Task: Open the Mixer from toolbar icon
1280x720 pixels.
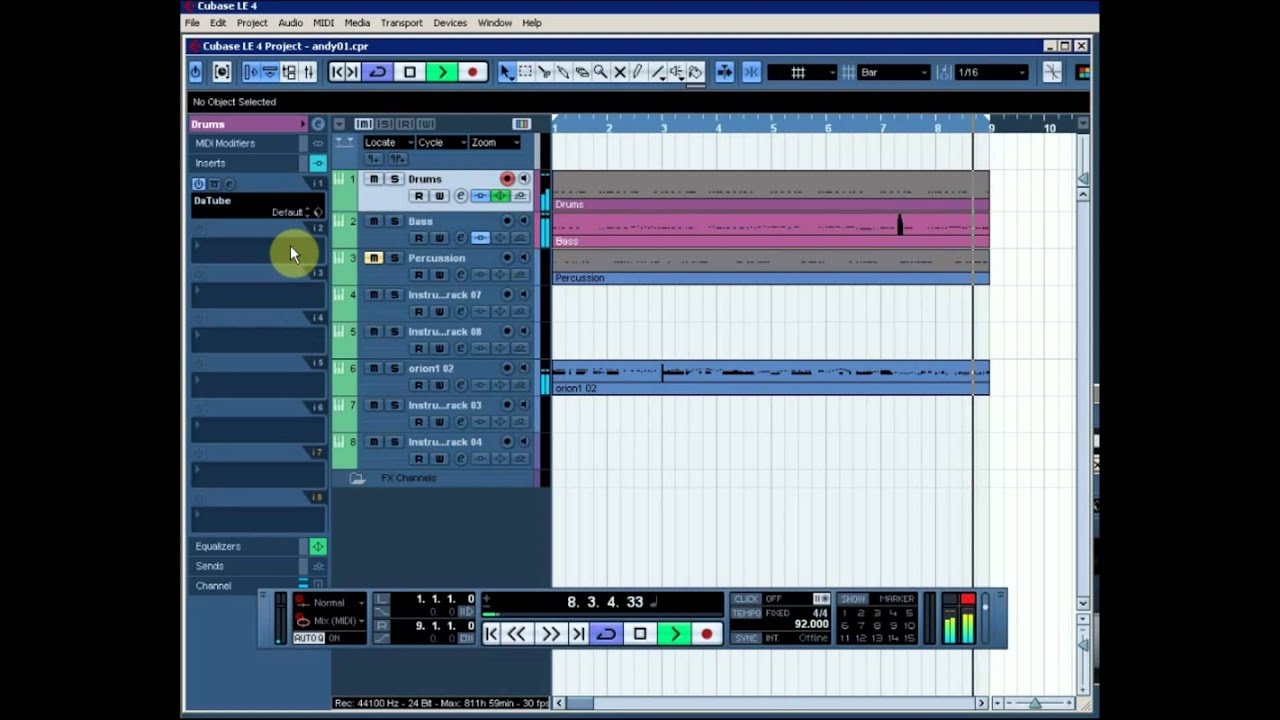Action: pos(308,72)
